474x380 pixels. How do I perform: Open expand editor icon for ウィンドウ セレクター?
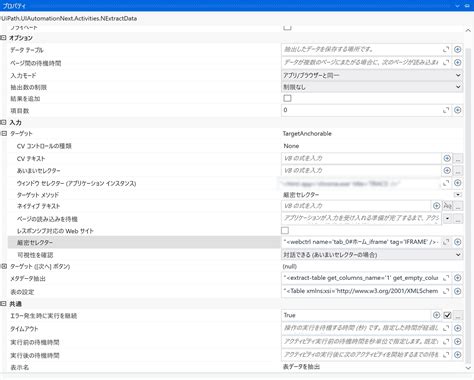tap(446, 183)
